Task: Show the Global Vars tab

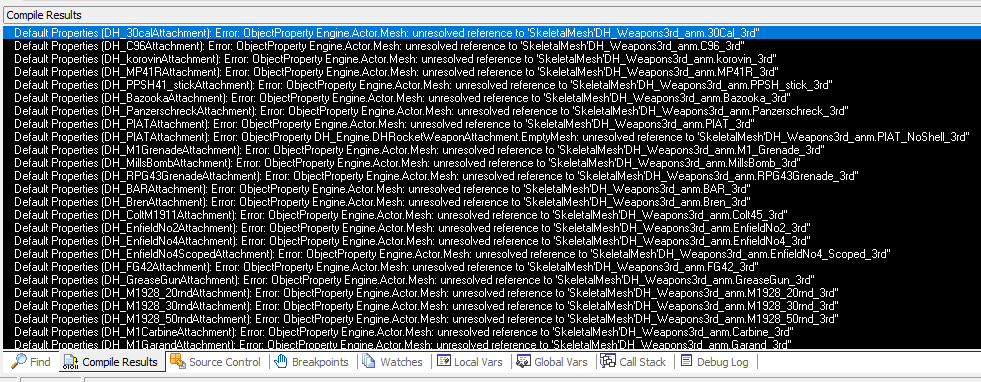Action: (x=552, y=361)
